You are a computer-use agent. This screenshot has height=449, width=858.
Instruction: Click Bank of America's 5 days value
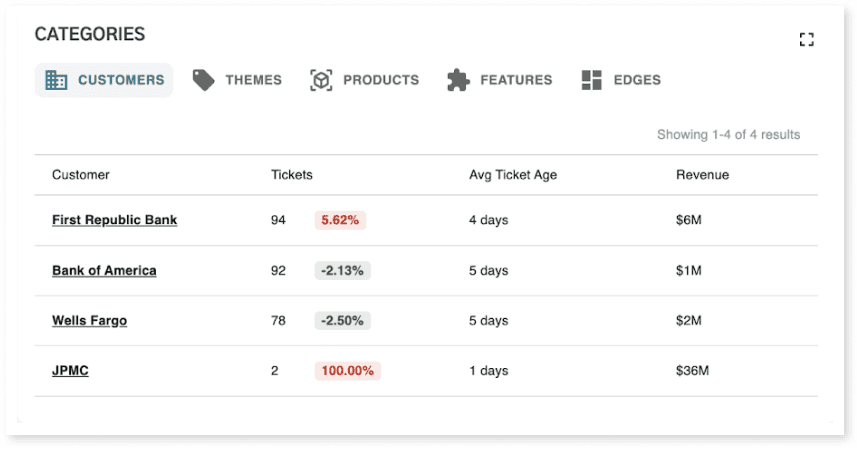[488, 271]
